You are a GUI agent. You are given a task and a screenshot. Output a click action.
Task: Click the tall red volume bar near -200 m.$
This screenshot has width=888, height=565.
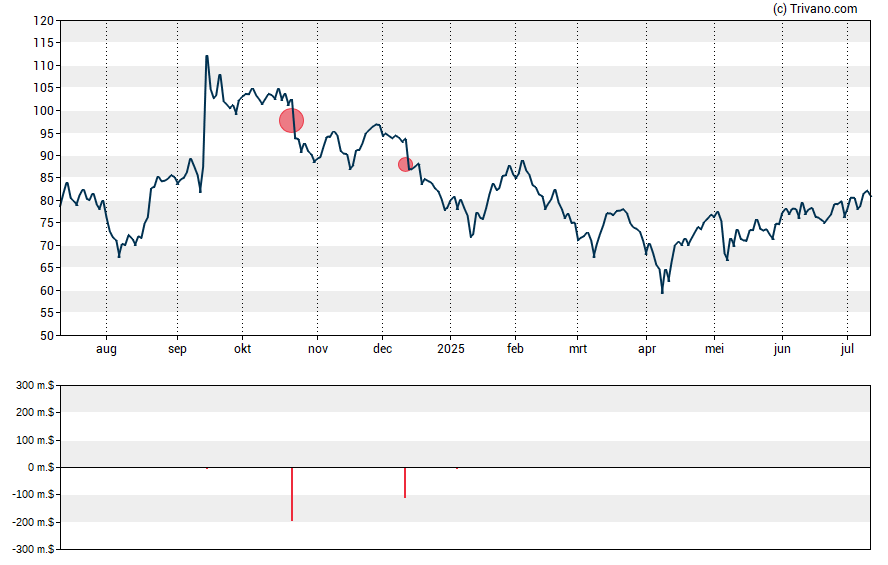[292, 494]
